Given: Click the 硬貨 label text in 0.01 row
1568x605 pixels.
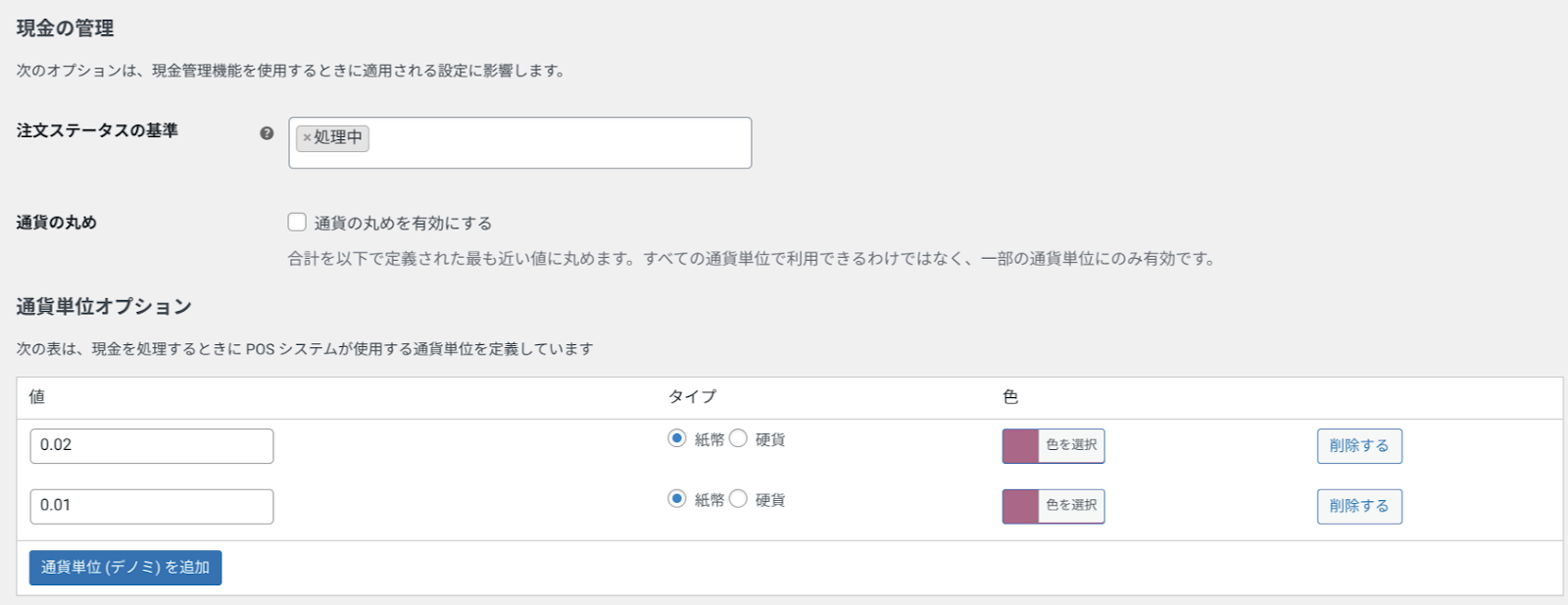Looking at the screenshot, I should (770, 500).
